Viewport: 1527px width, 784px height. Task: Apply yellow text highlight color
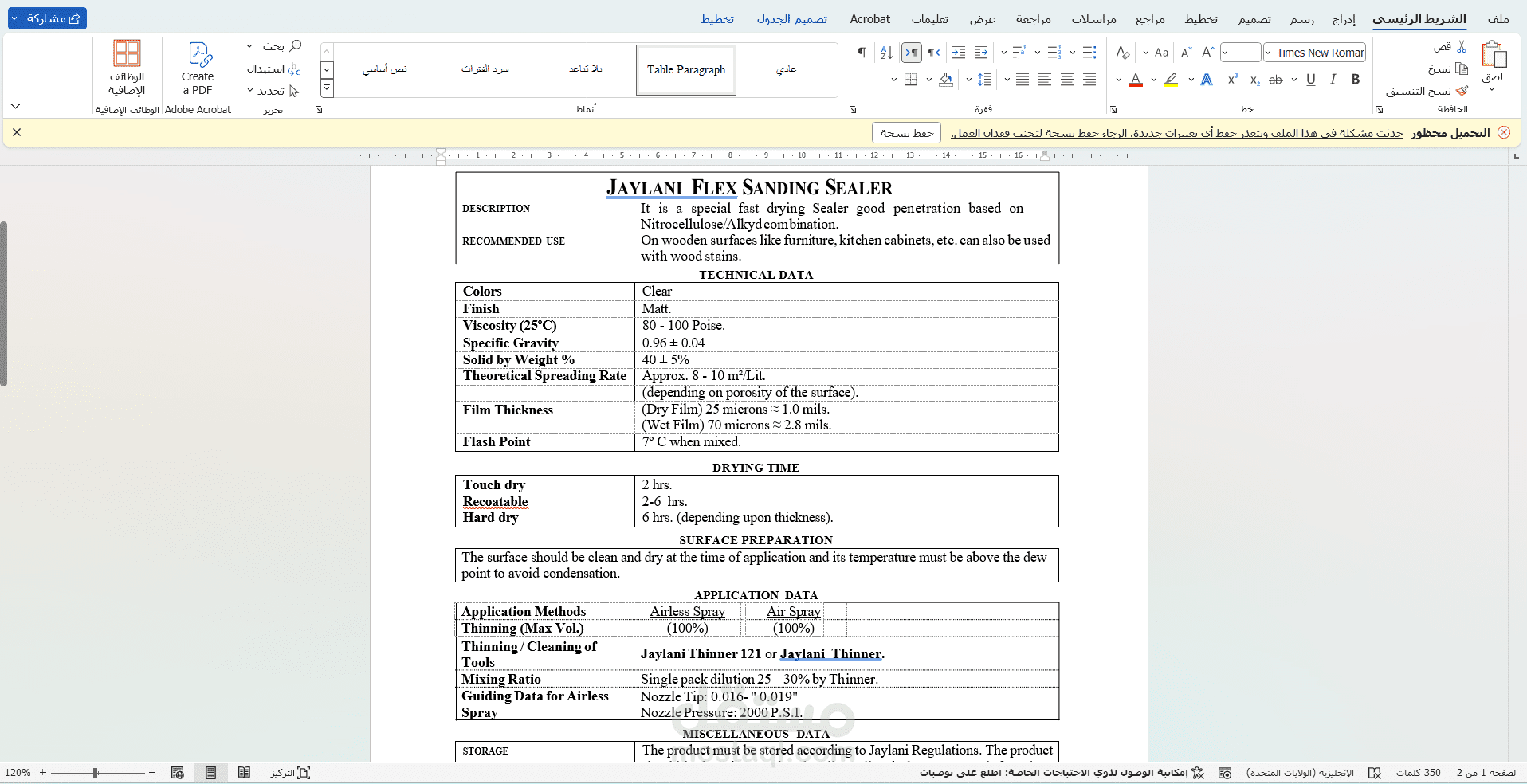[x=1171, y=80]
